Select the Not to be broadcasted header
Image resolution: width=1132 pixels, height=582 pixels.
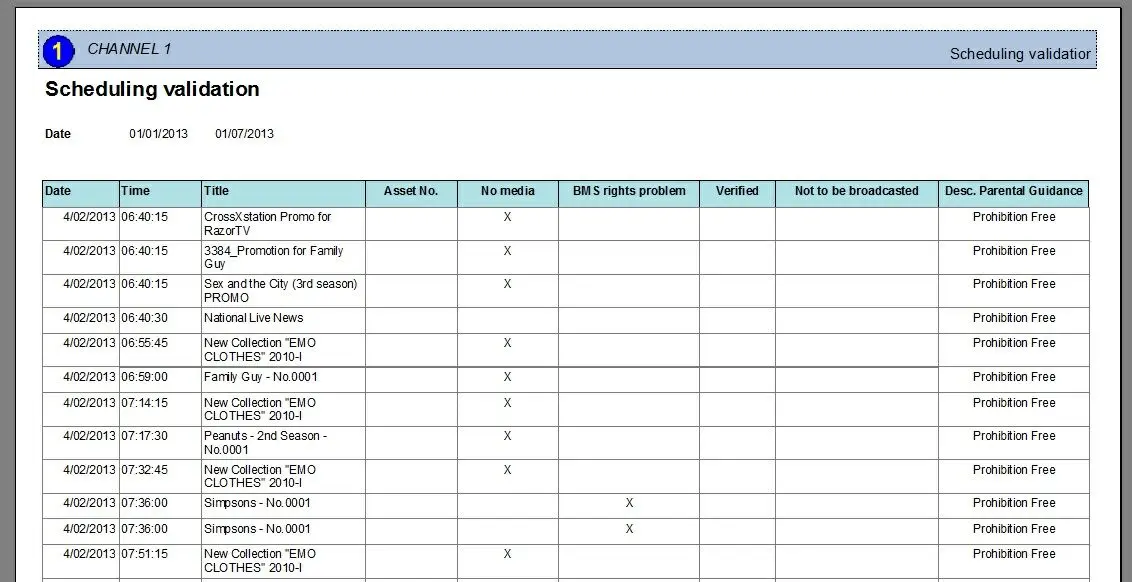pyautogui.click(x=856, y=191)
